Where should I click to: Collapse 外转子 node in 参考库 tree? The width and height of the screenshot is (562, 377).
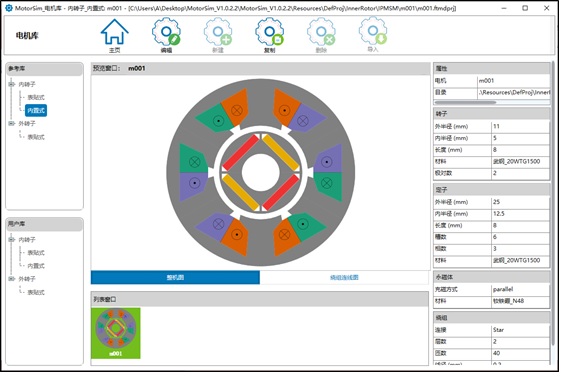tap(11, 124)
